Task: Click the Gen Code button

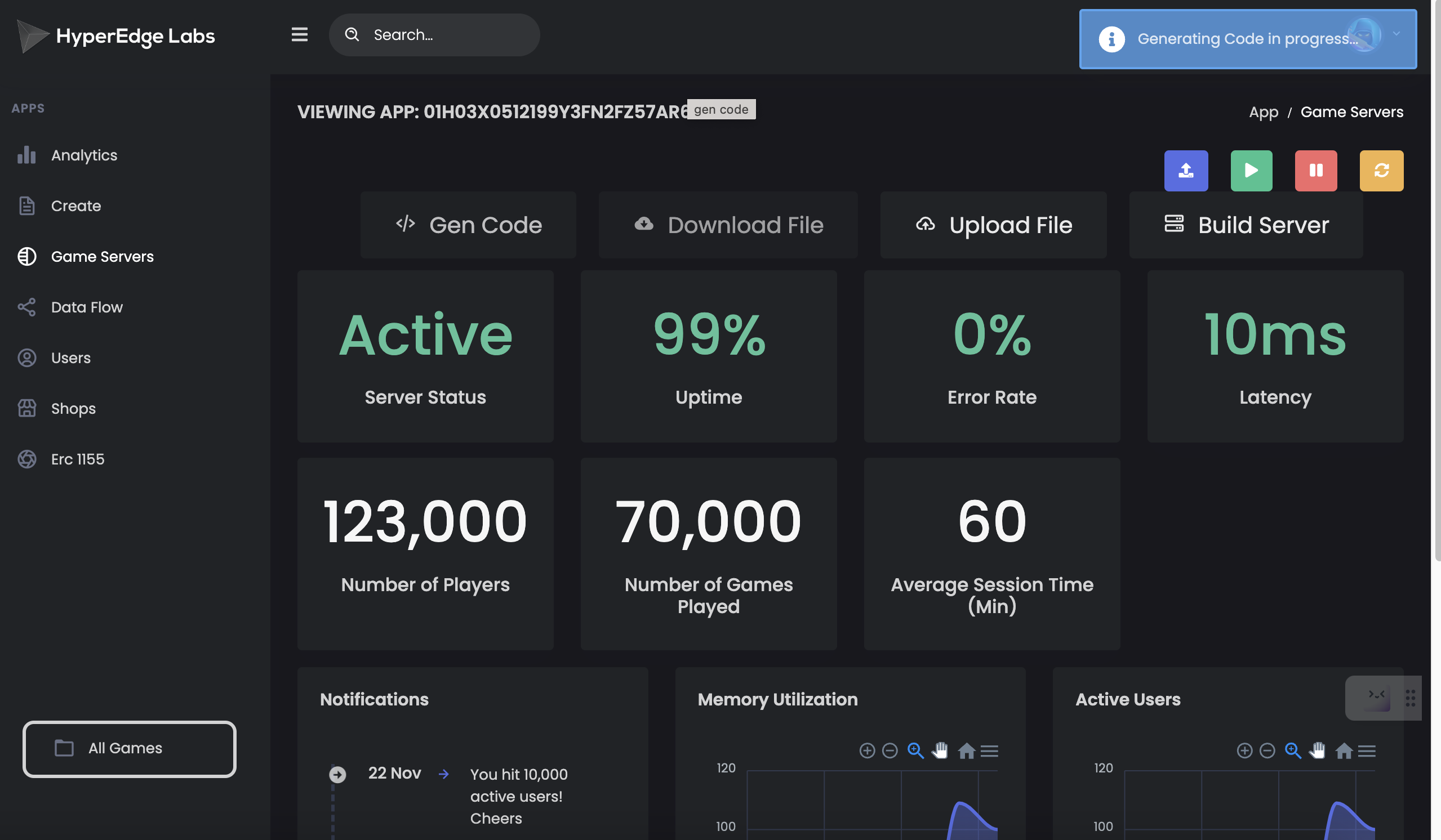Action: (x=468, y=225)
